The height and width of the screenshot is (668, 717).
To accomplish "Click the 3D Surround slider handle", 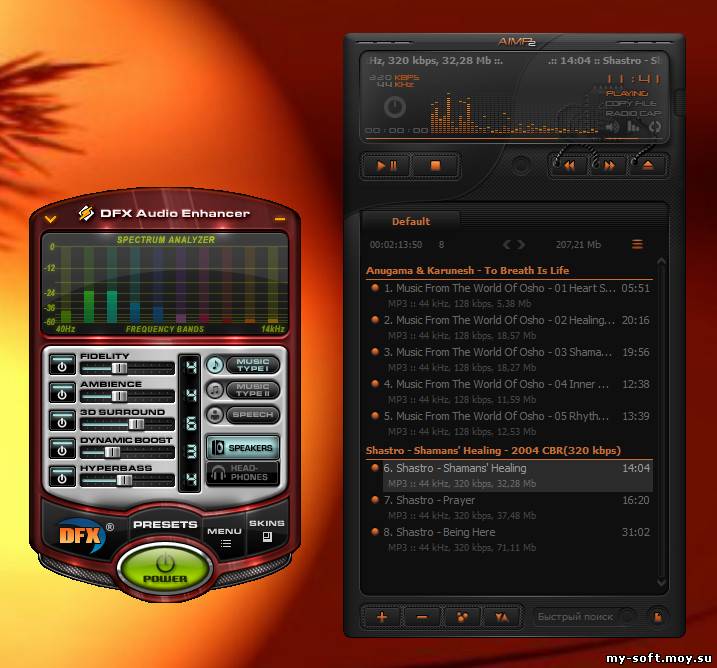I will pyautogui.click(x=136, y=424).
